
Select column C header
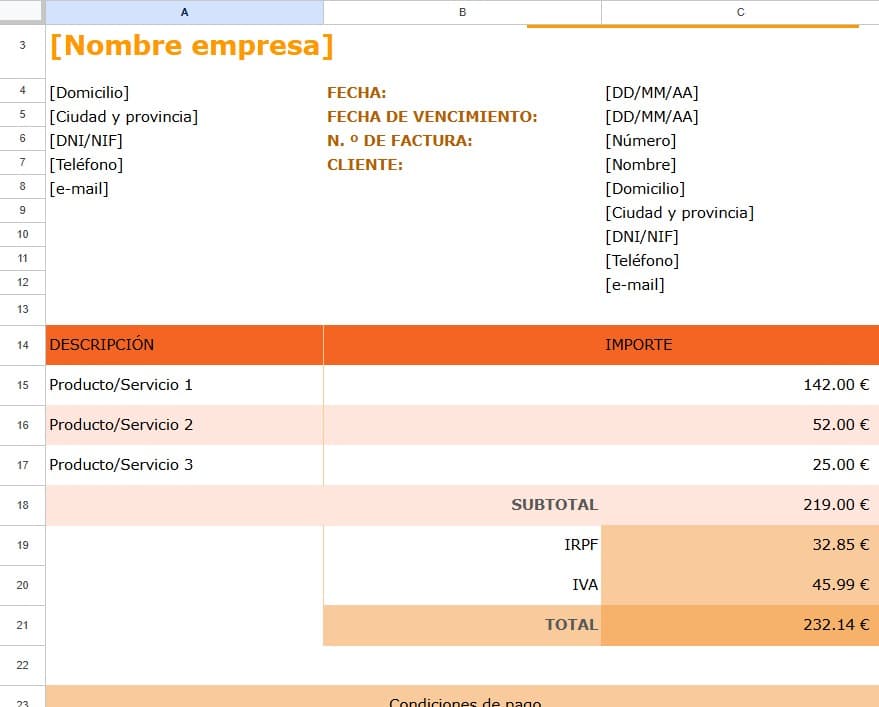(740, 12)
